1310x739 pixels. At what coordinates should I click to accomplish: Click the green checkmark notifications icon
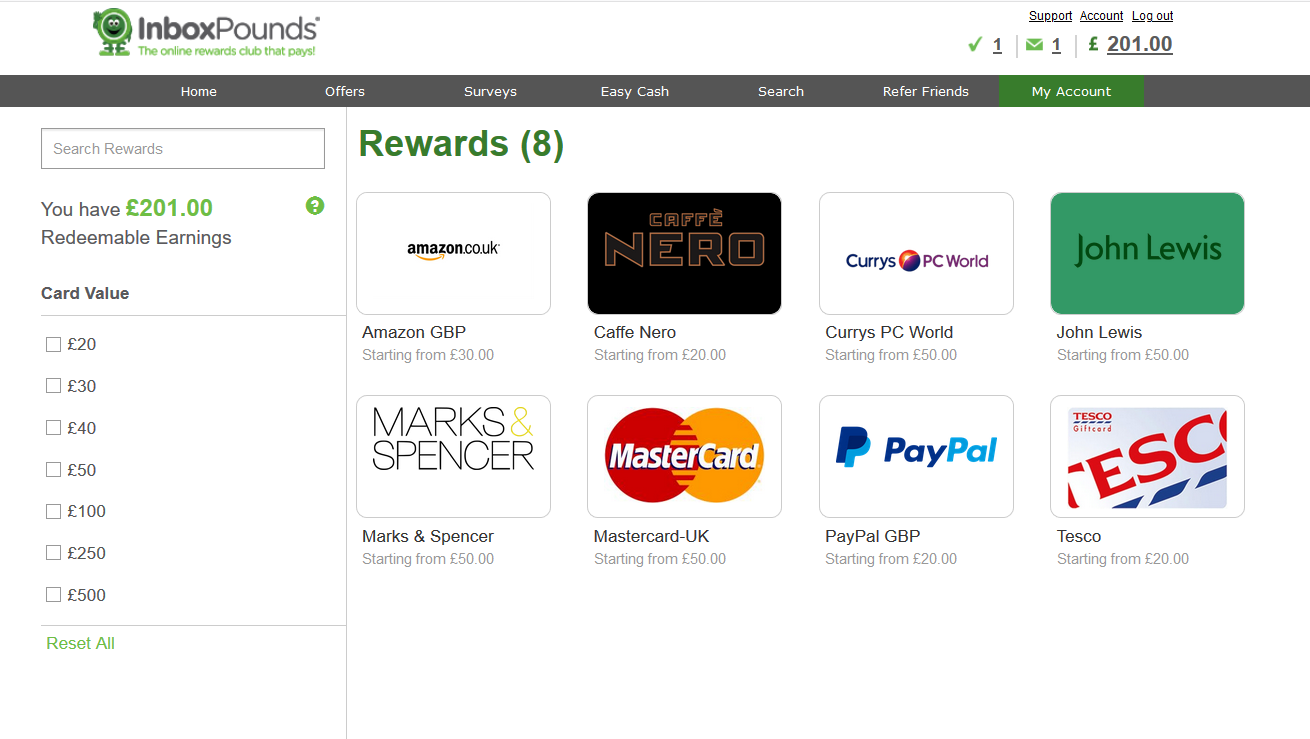[x=975, y=45]
